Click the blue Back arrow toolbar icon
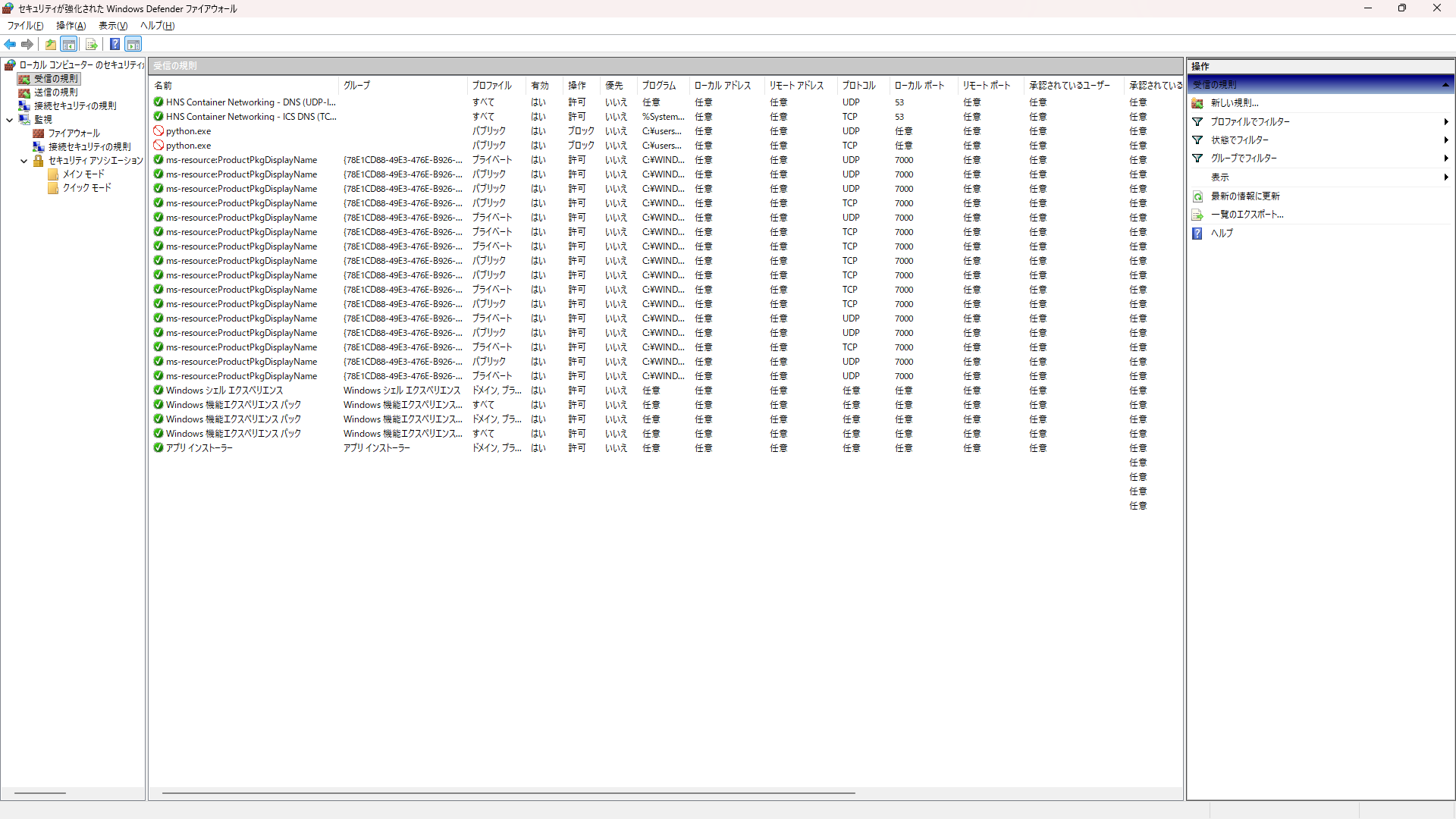Screen dimensions: 1456x819 click(10, 44)
